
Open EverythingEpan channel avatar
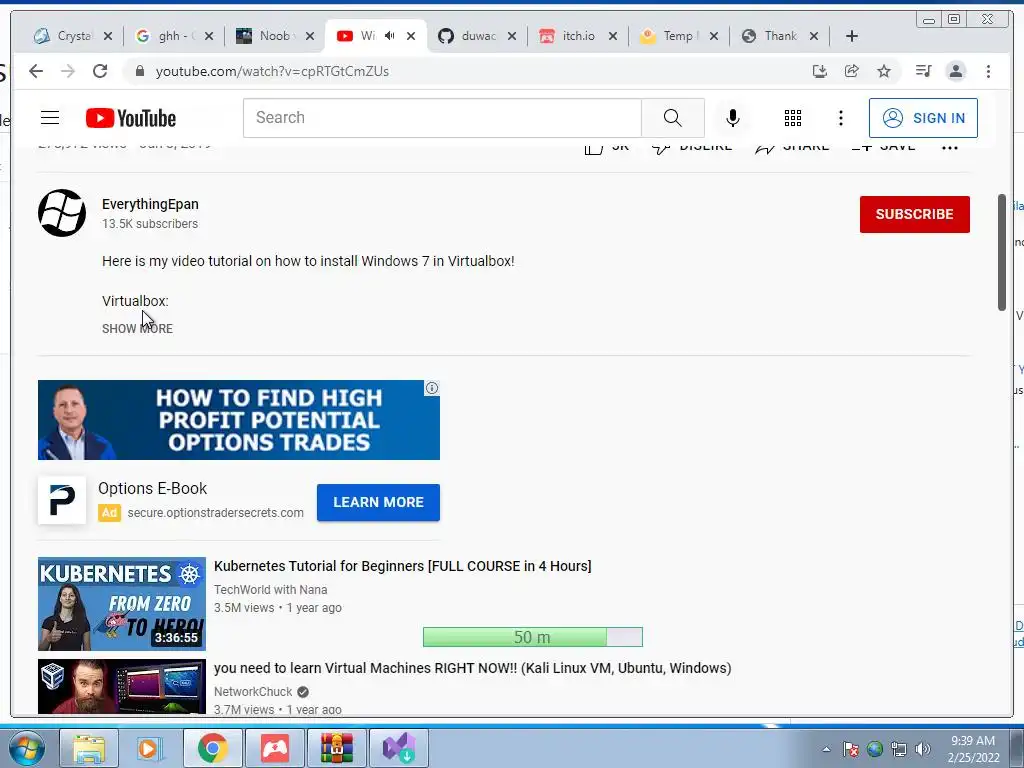click(x=62, y=213)
